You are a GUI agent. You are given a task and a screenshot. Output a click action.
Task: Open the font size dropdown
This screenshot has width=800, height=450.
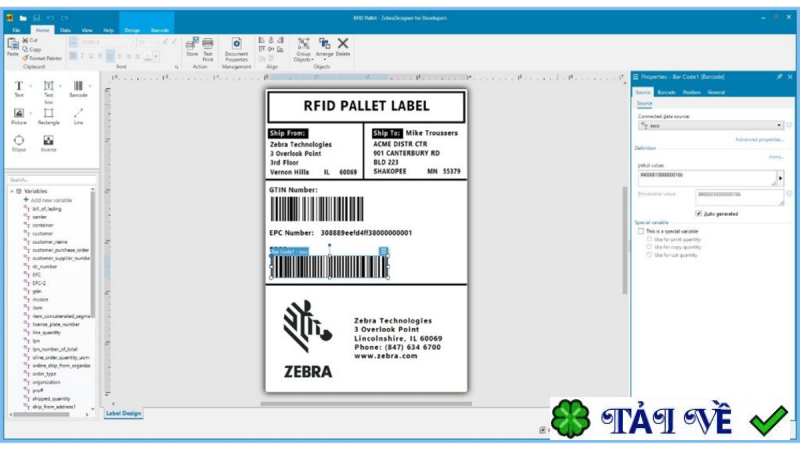click(156, 42)
